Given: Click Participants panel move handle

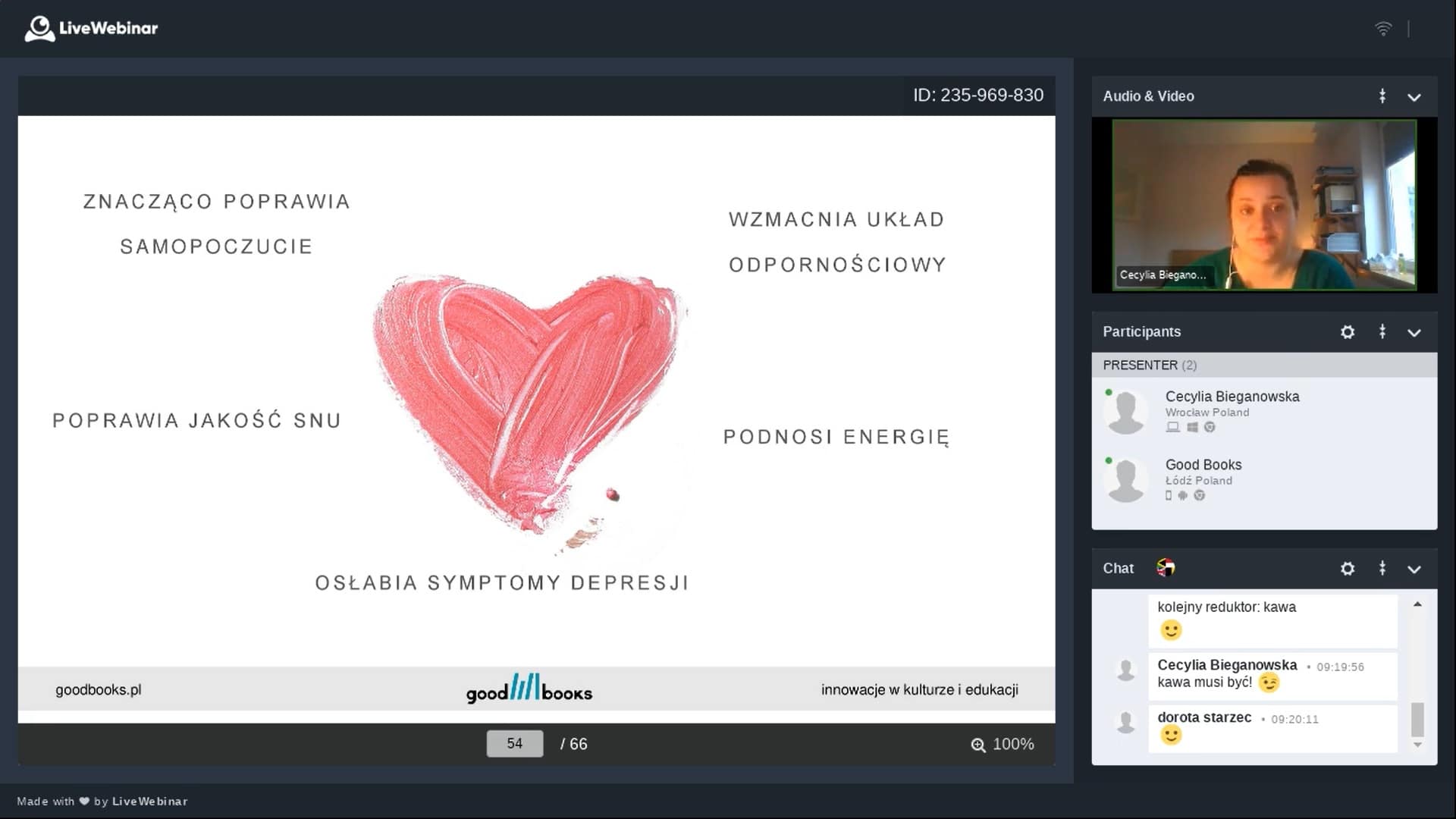Looking at the screenshot, I should click(x=1382, y=332).
